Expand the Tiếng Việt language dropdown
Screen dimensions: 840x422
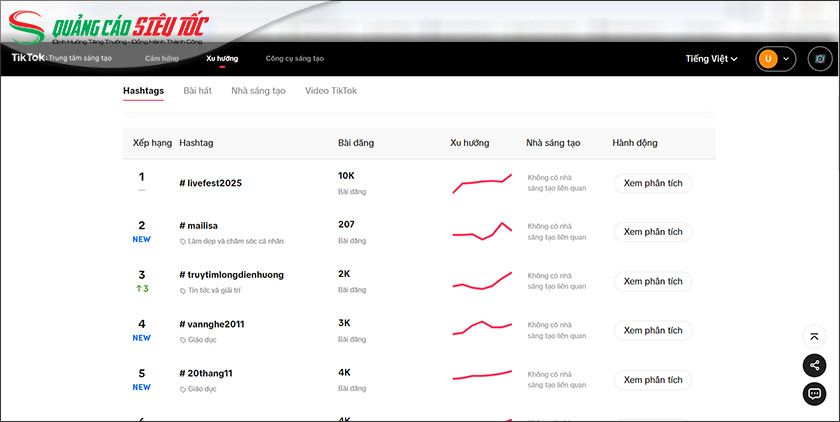[x=711, y=59]
